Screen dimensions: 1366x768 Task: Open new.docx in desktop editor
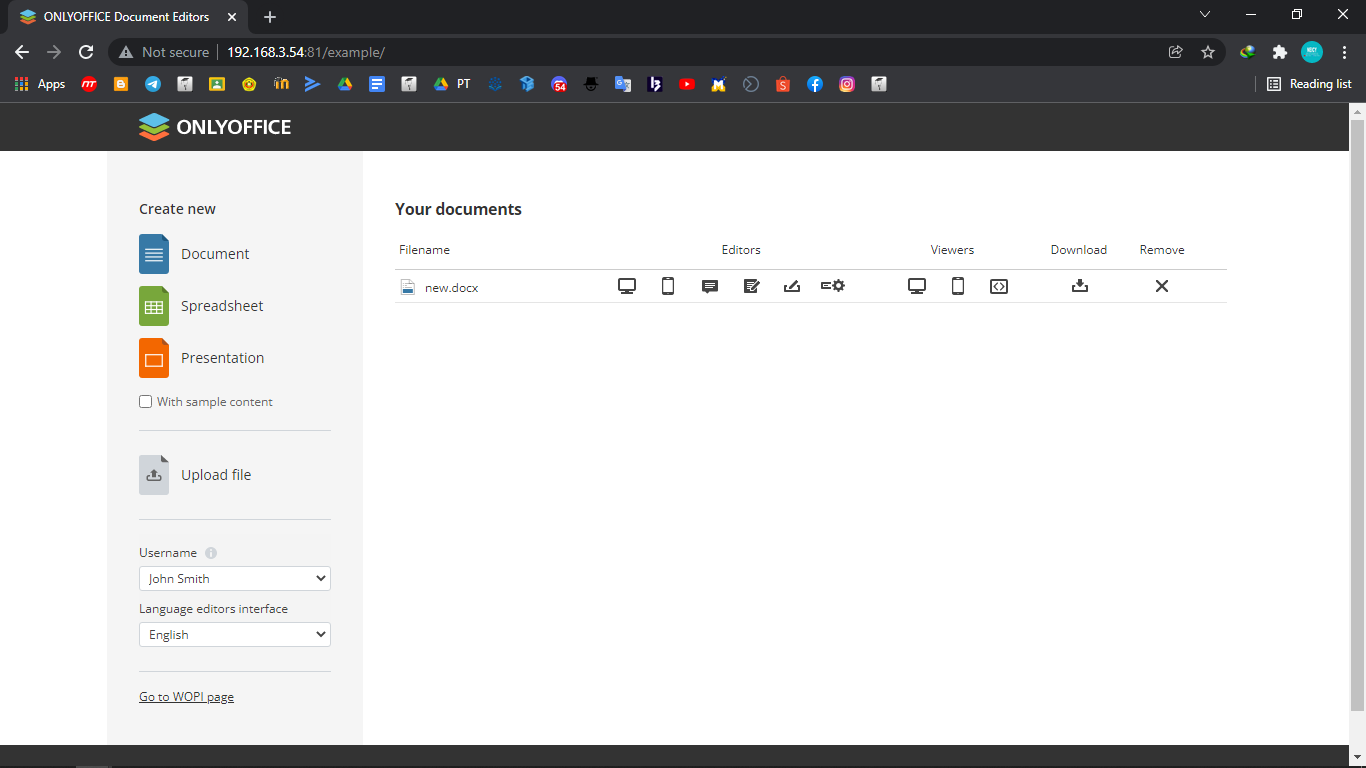point(627,286)
